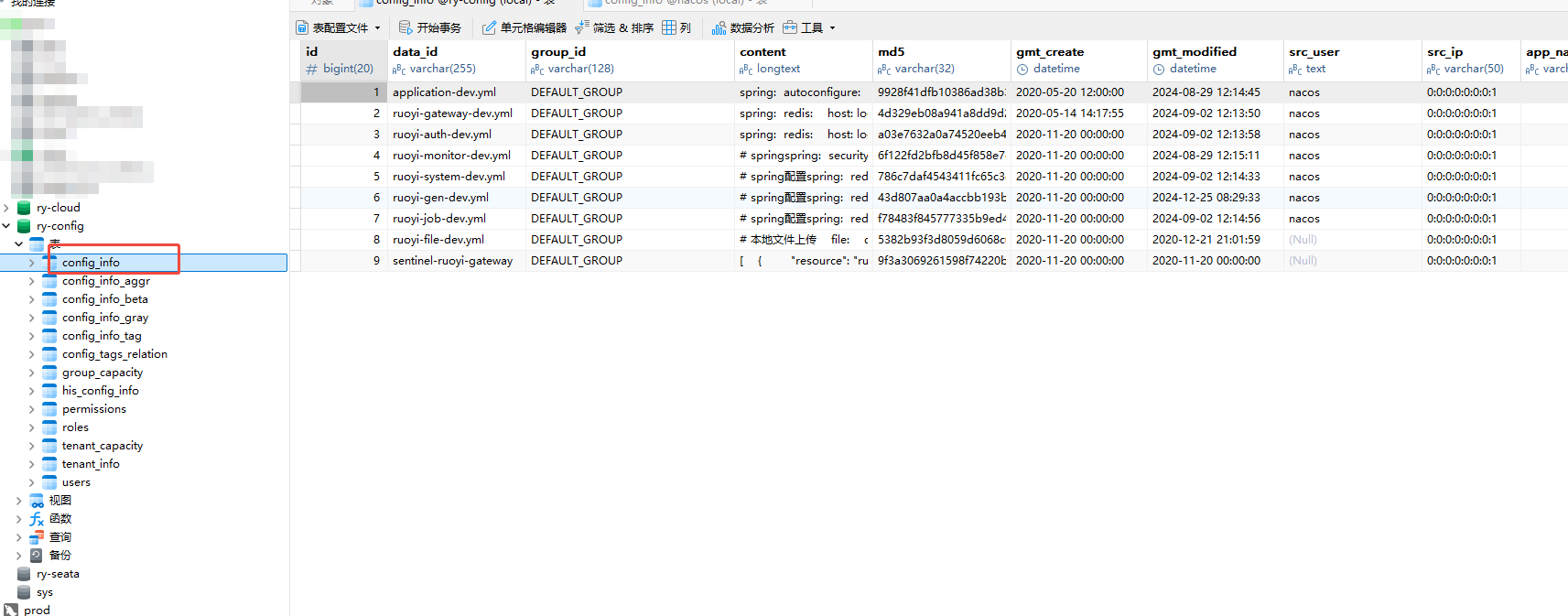Expand the config_info table node
Image resolution: width=1568 pixels, height=616 pixels.
click(32, 263)
